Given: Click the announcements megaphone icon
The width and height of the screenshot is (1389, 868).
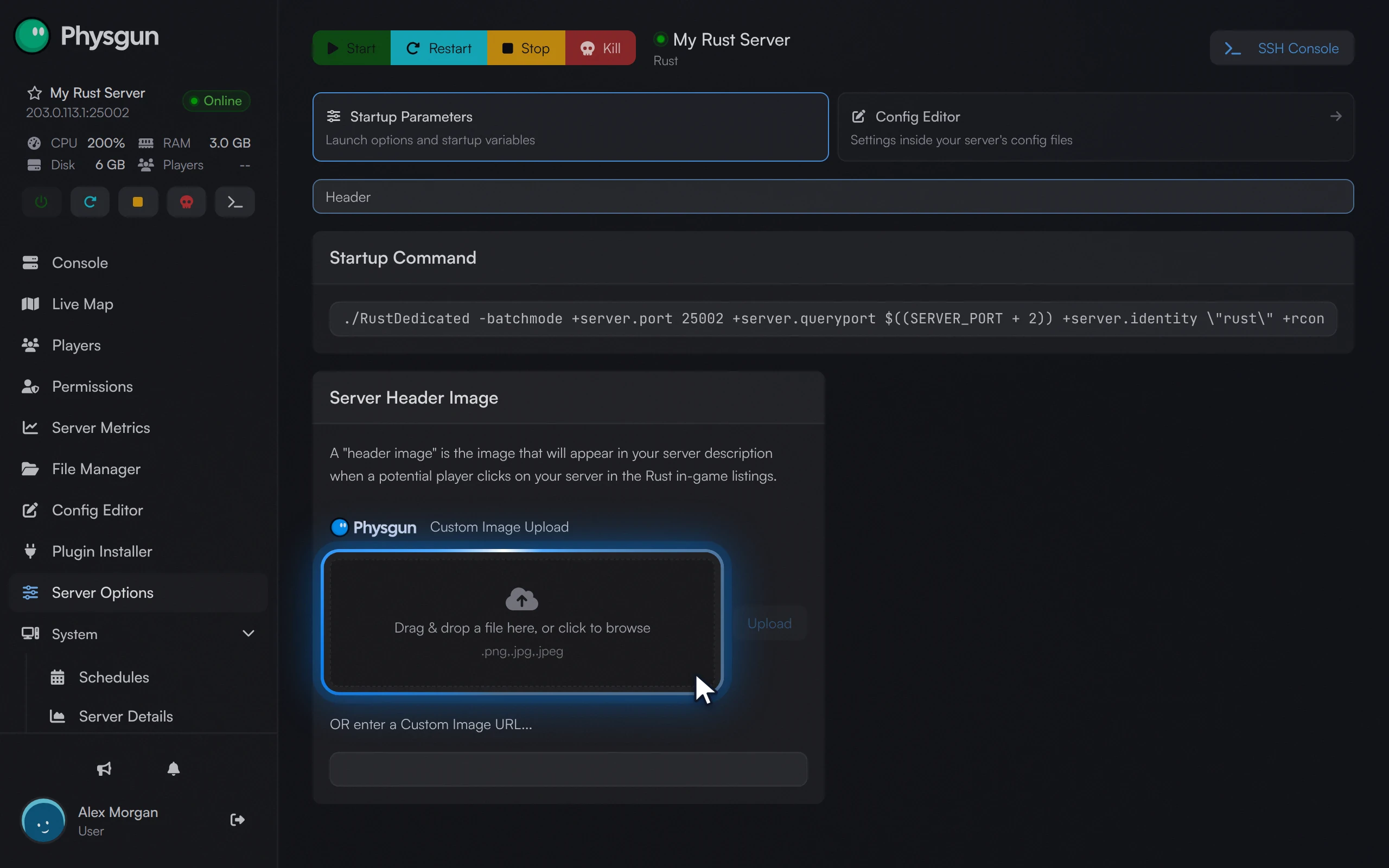Looking at the screenshot, I should click(104, 768).
